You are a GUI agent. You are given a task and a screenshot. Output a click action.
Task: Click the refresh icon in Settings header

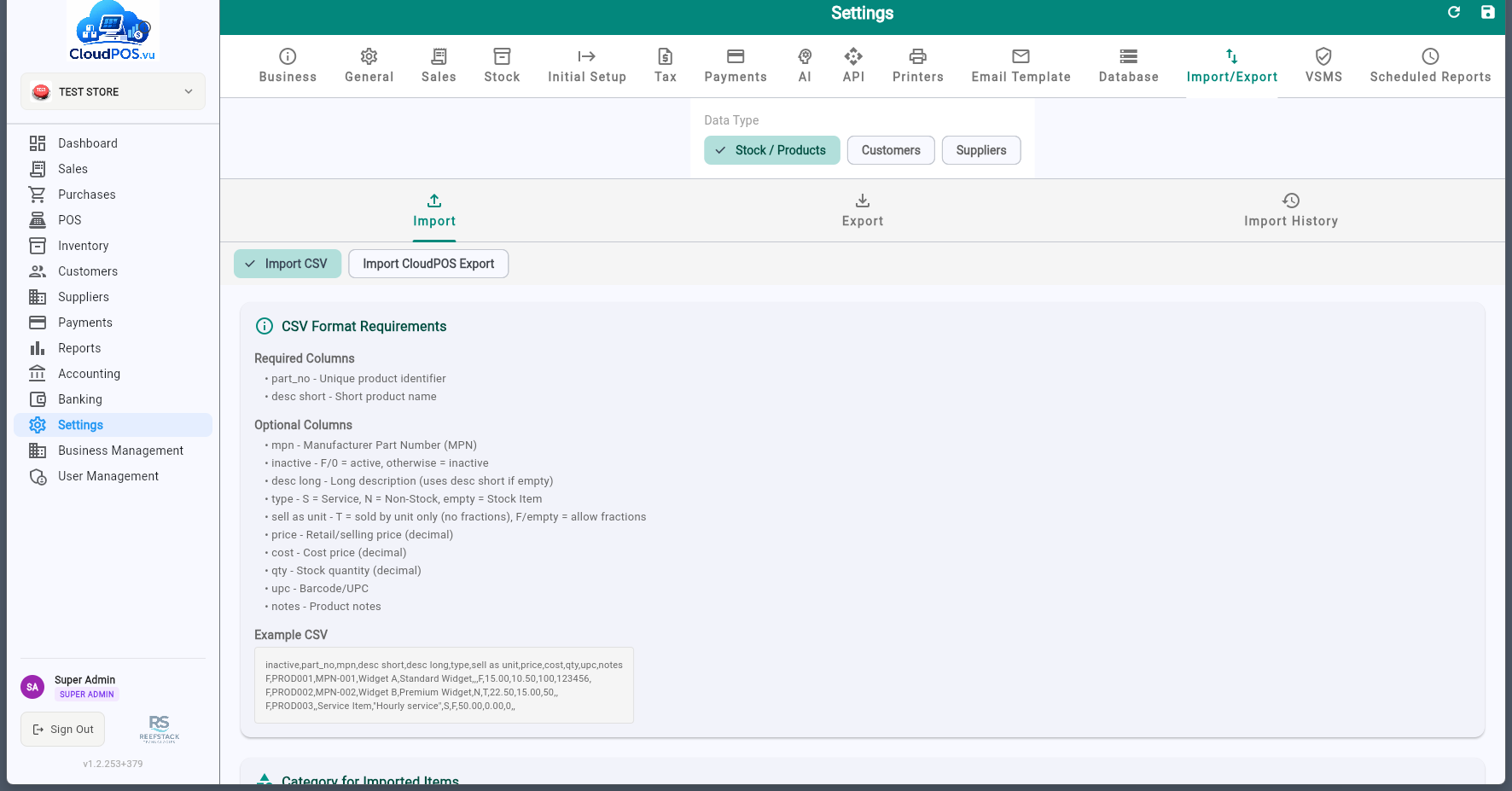[x=1454, y=12]
